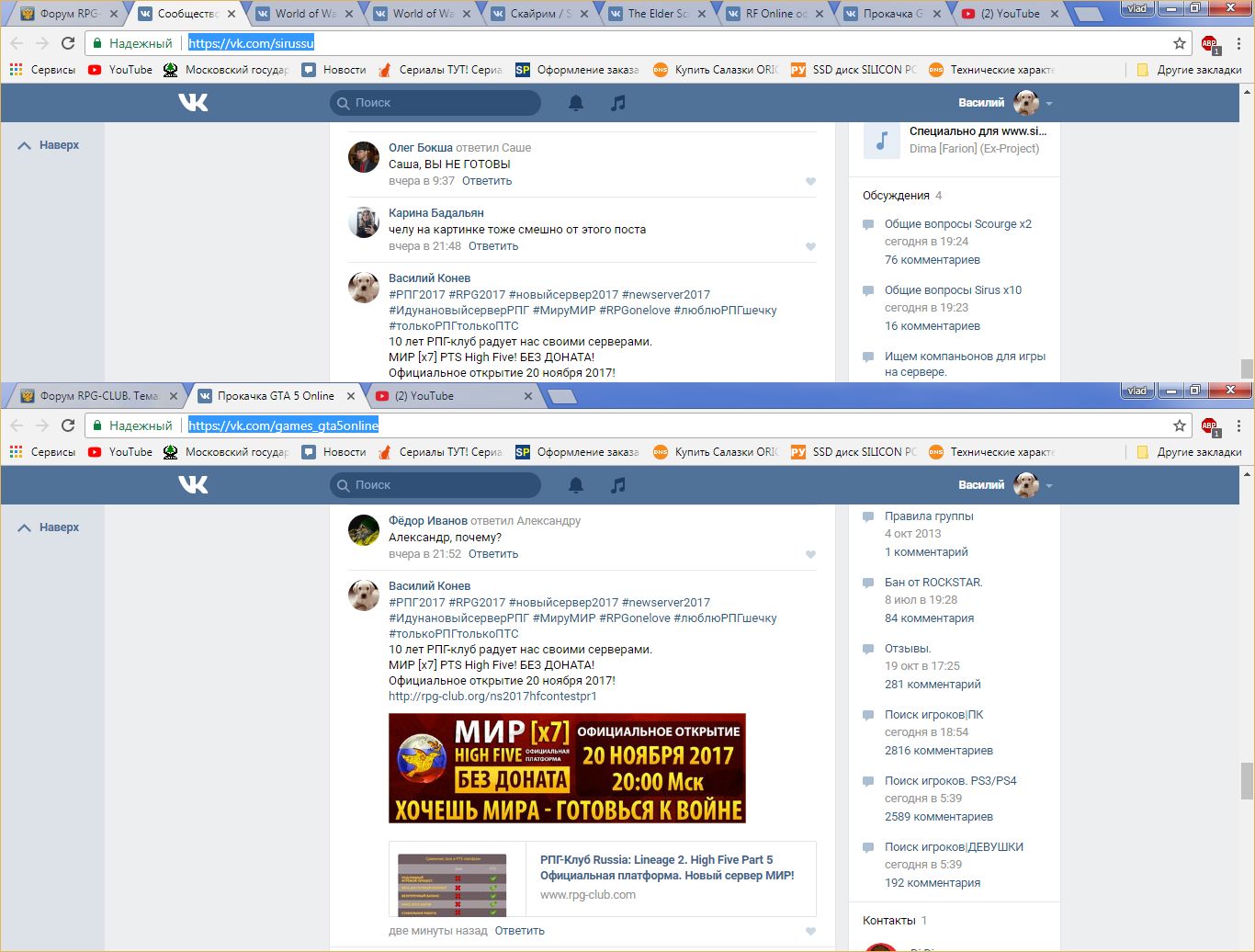Image resolution: width=1255 pixels, height=952 pixels.
Task: Open Chrome three-dot menu in the top window
Action: [1238, 43]
